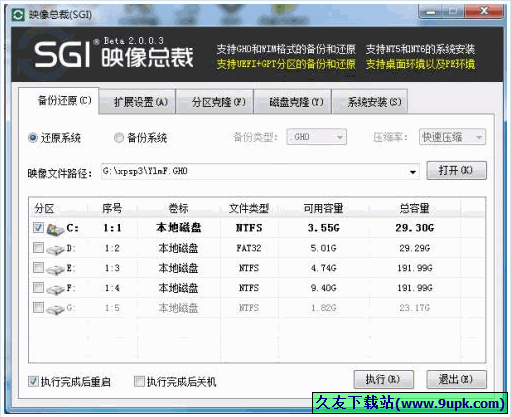Image resolution: width=511 pixels, height=417 pixels.
Task: Click the 执行(R) button
Action: (x=383, y=379)
